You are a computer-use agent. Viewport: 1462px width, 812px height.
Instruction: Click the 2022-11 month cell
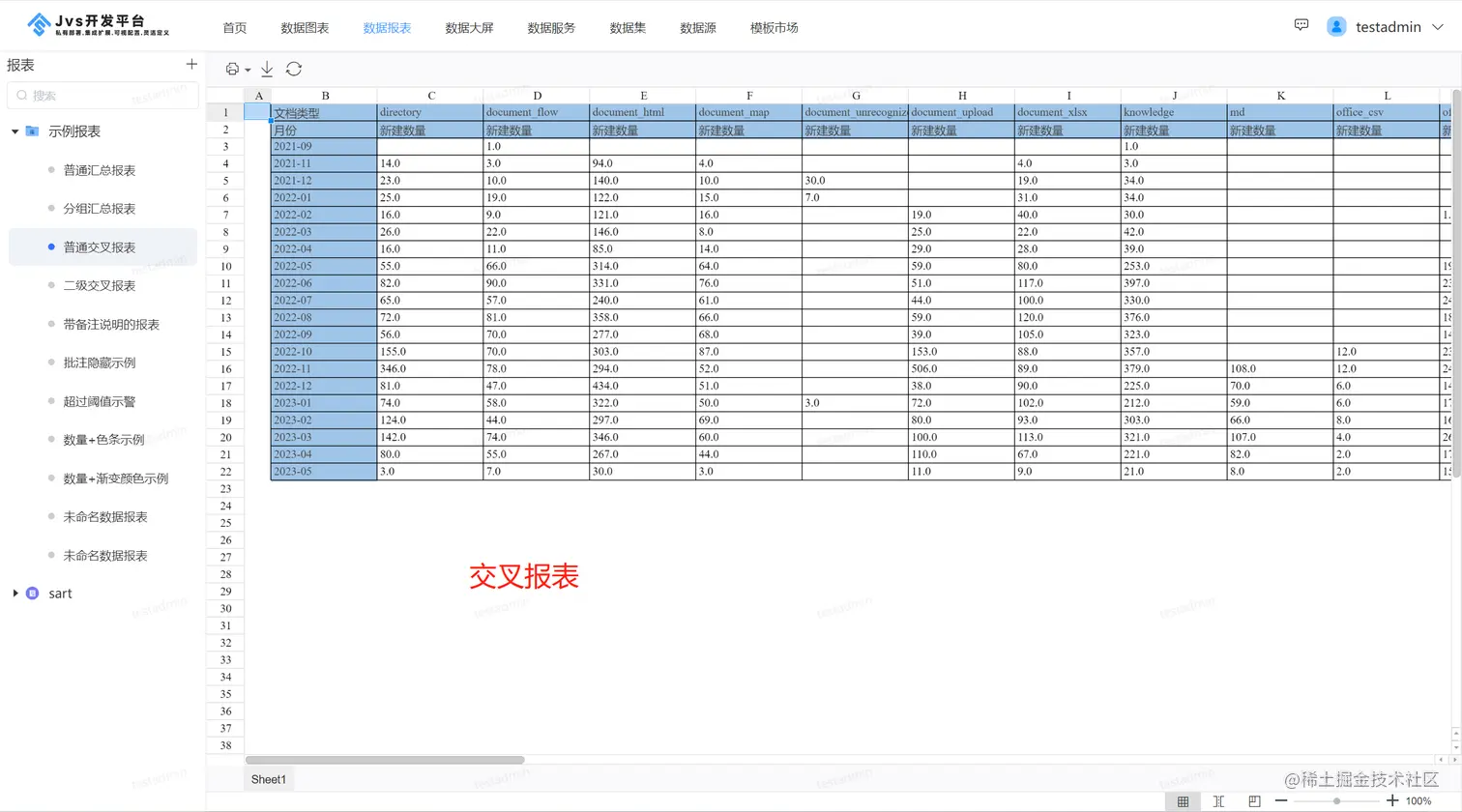point(324,368)
